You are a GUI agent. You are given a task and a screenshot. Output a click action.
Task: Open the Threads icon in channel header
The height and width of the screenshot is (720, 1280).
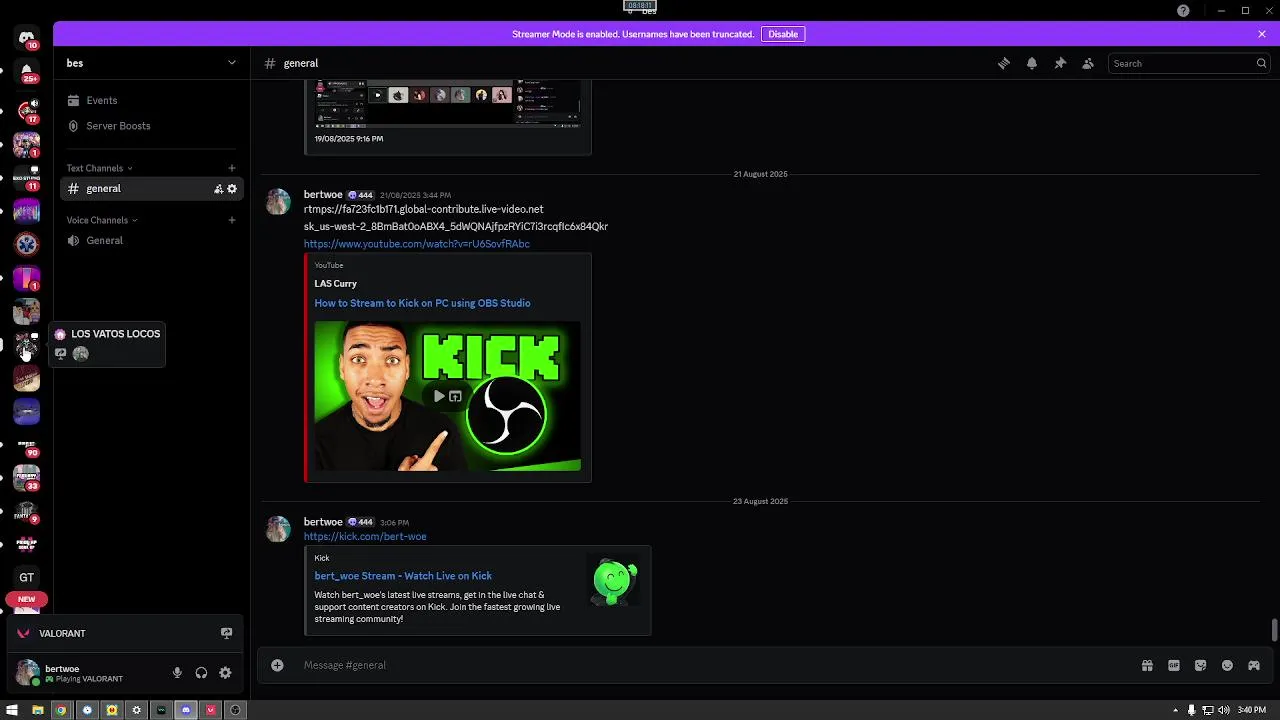click(1004, 63)
